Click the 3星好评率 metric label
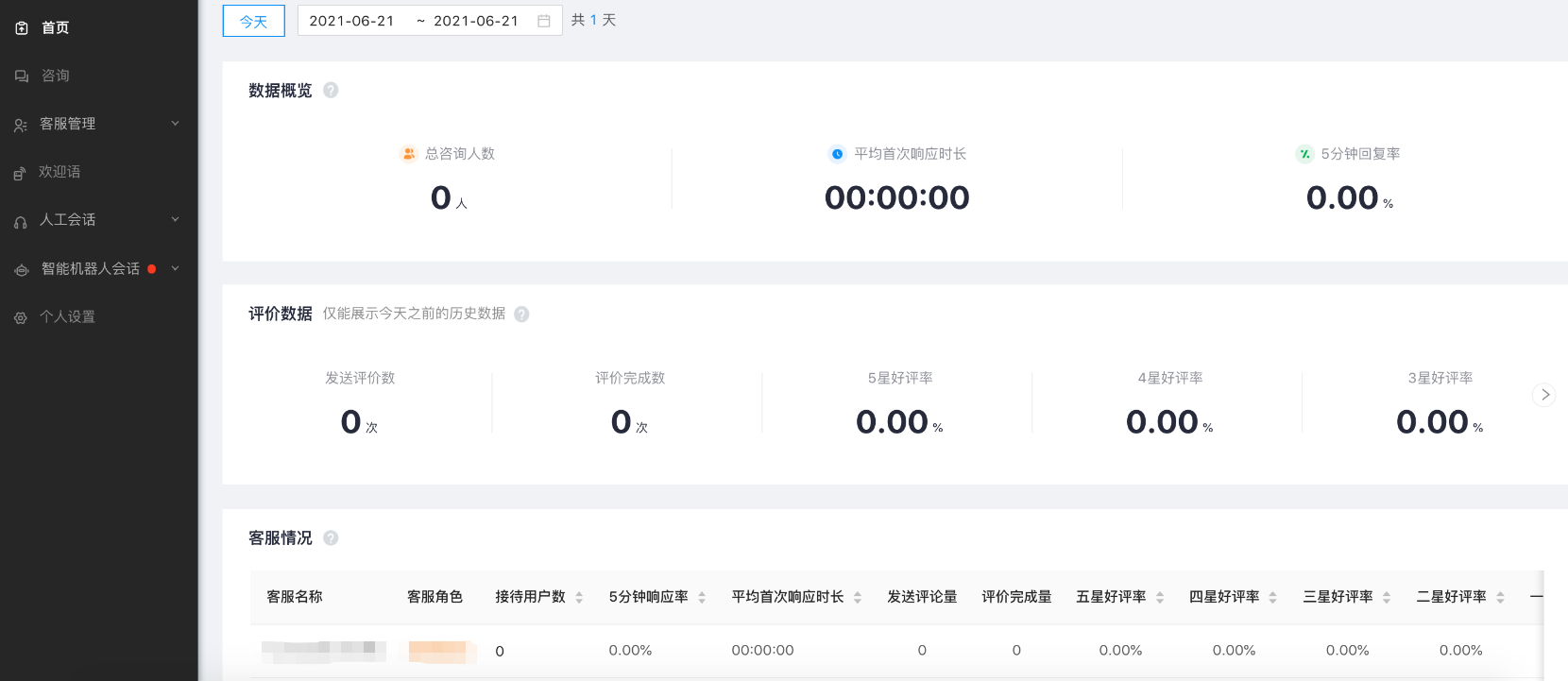1568x681 pixels. click(1440, 378)
